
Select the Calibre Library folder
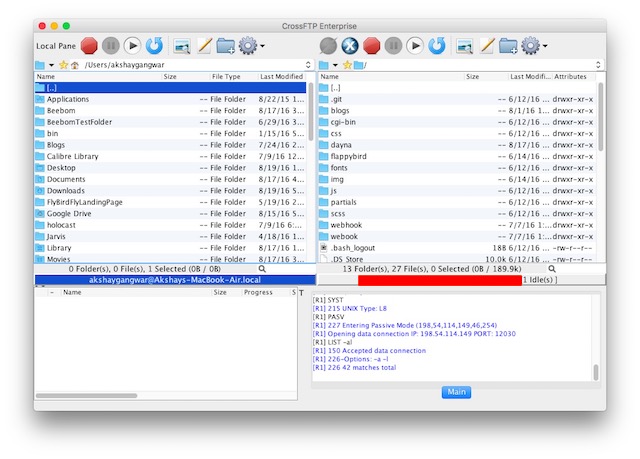click(x=170, y=156)
